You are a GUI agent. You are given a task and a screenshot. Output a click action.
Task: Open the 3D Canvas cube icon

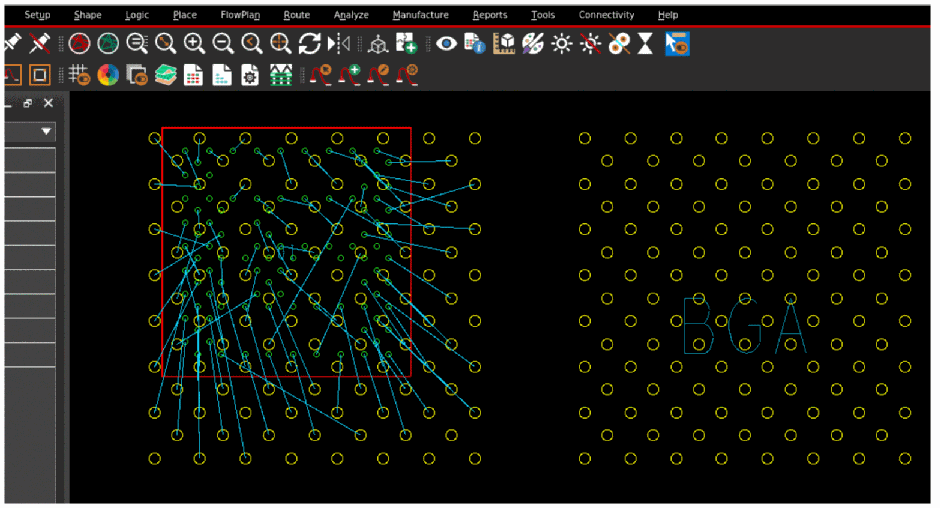click(378, 44)
